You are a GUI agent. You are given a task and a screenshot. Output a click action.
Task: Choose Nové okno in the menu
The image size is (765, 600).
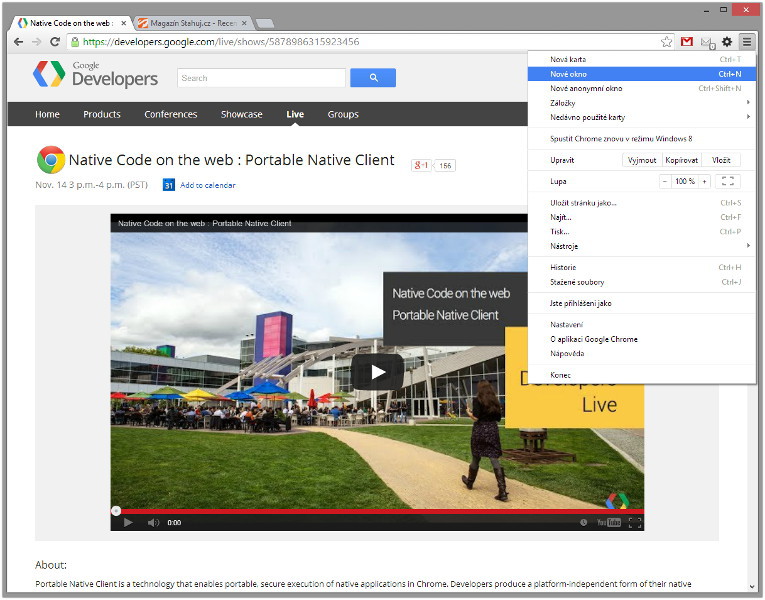[x=642, y=74]
